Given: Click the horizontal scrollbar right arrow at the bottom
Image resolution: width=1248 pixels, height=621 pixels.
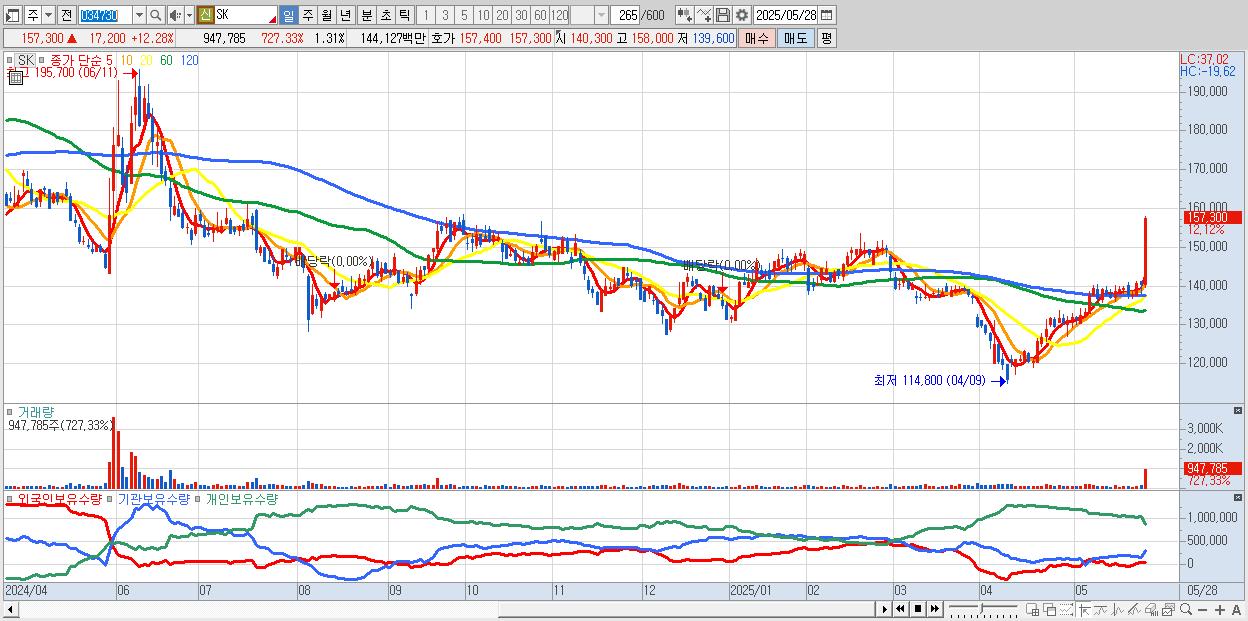Looking at the screenshot, I should 885,609.
